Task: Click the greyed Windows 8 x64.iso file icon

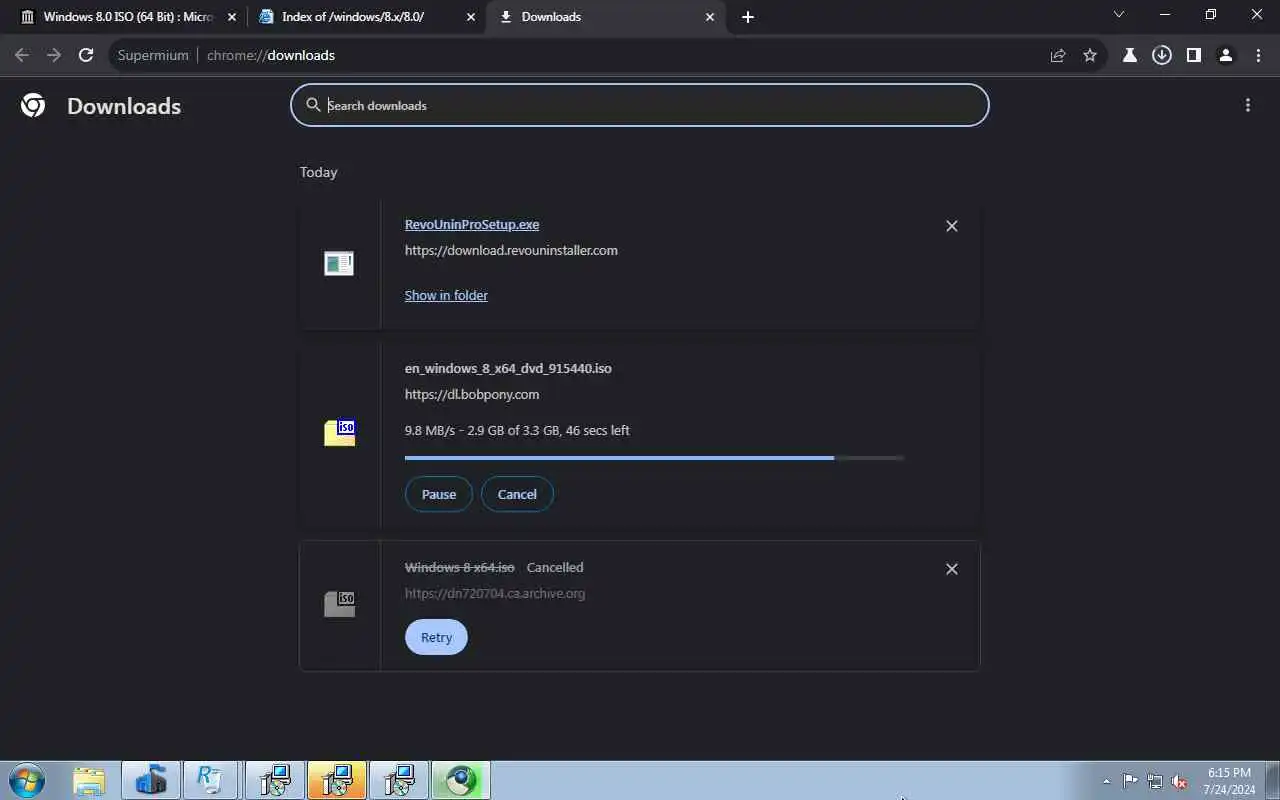Action: tap(340, 604)
